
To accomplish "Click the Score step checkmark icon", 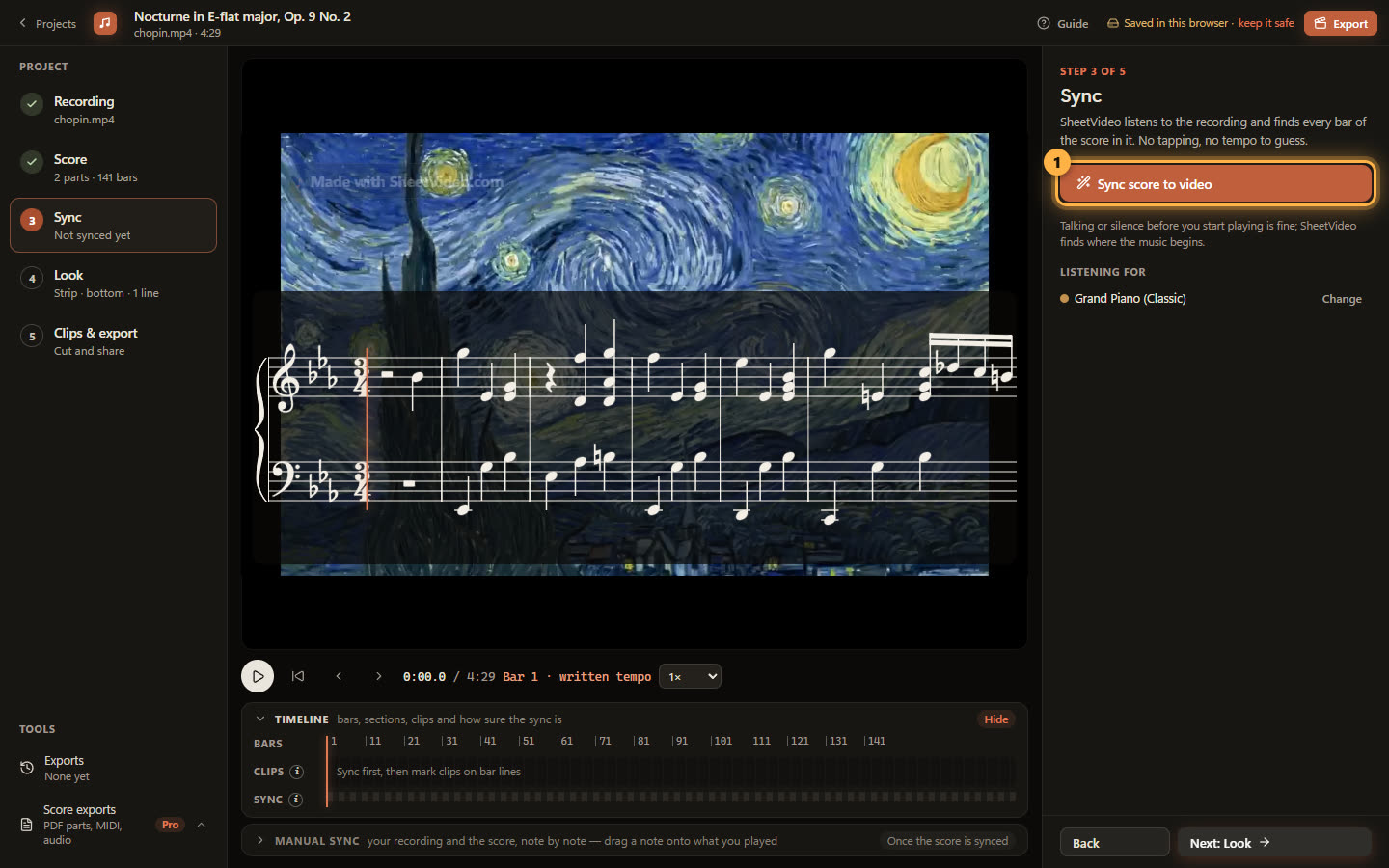I will coord(32,161).
